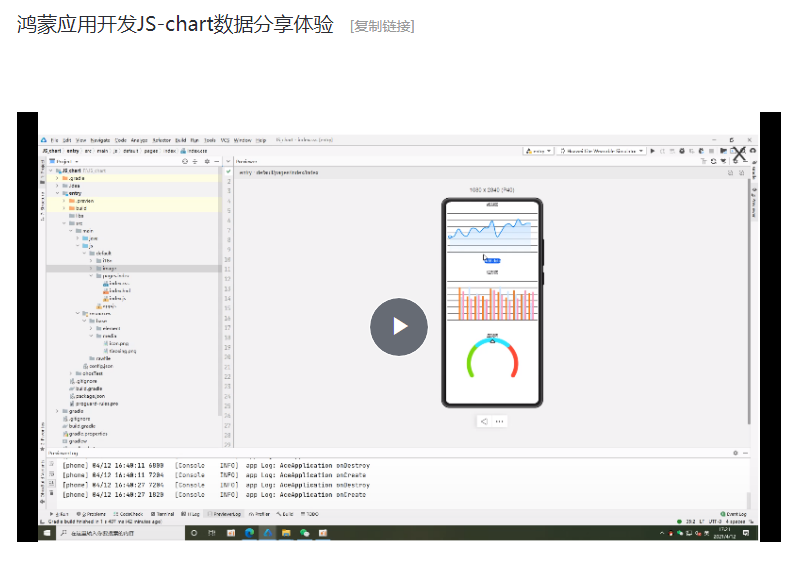Expand the .gradle folder

(x=57, y=178)
